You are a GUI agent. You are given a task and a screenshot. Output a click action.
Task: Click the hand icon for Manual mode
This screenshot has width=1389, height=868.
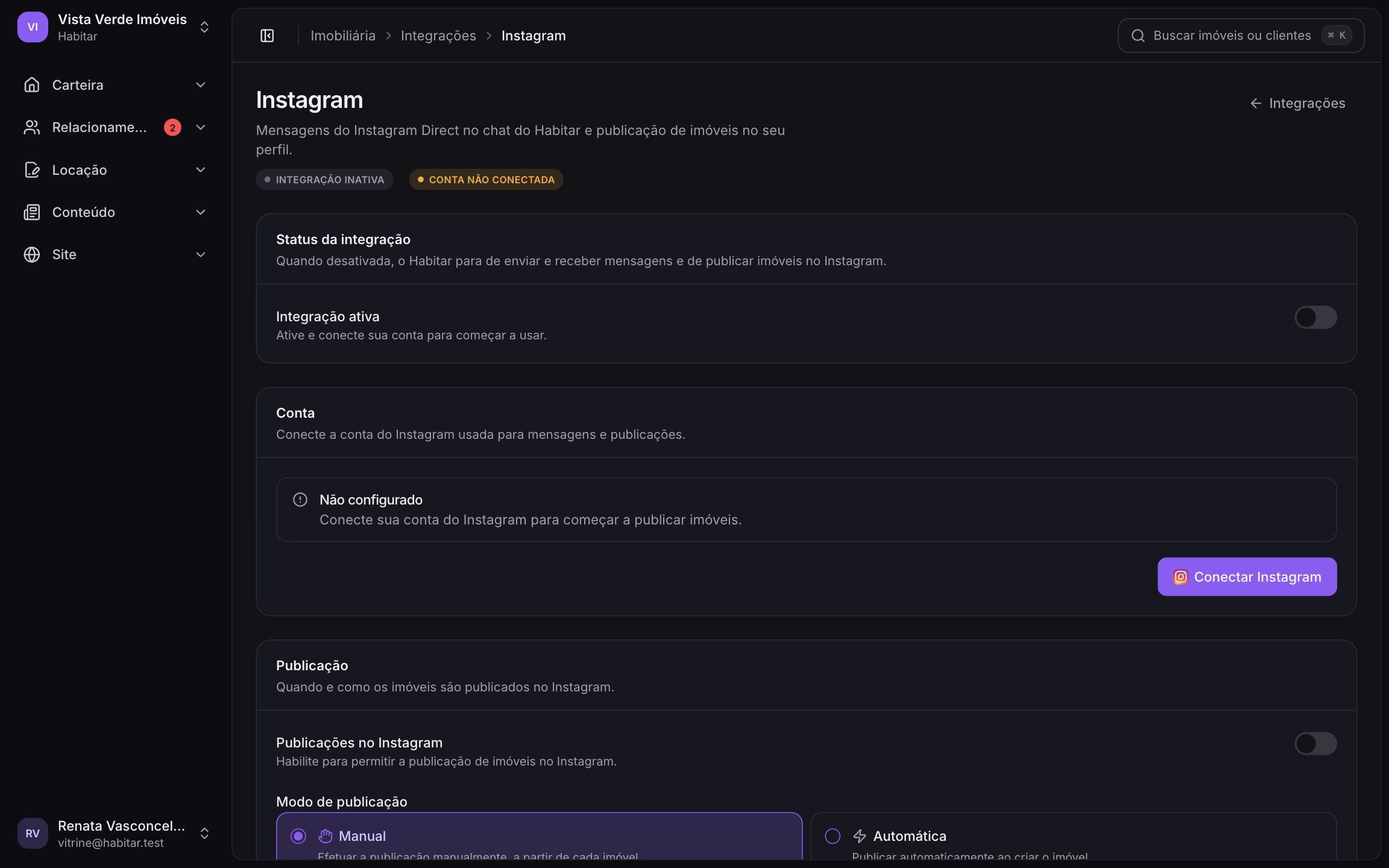click(326, 836)
